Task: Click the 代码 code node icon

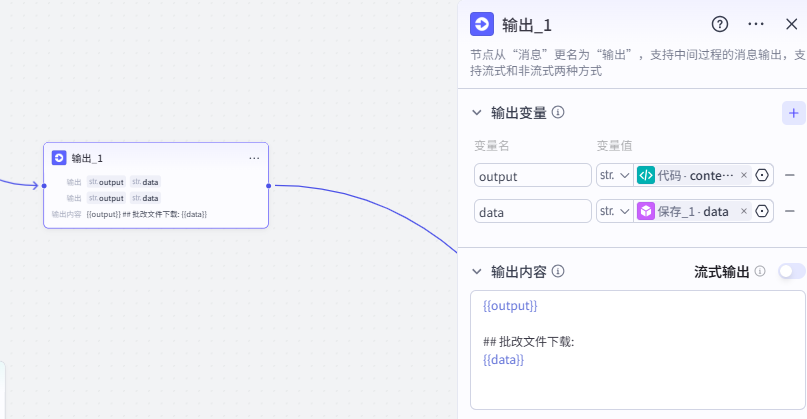Action: pyautogui.click(x=646, y=176)
